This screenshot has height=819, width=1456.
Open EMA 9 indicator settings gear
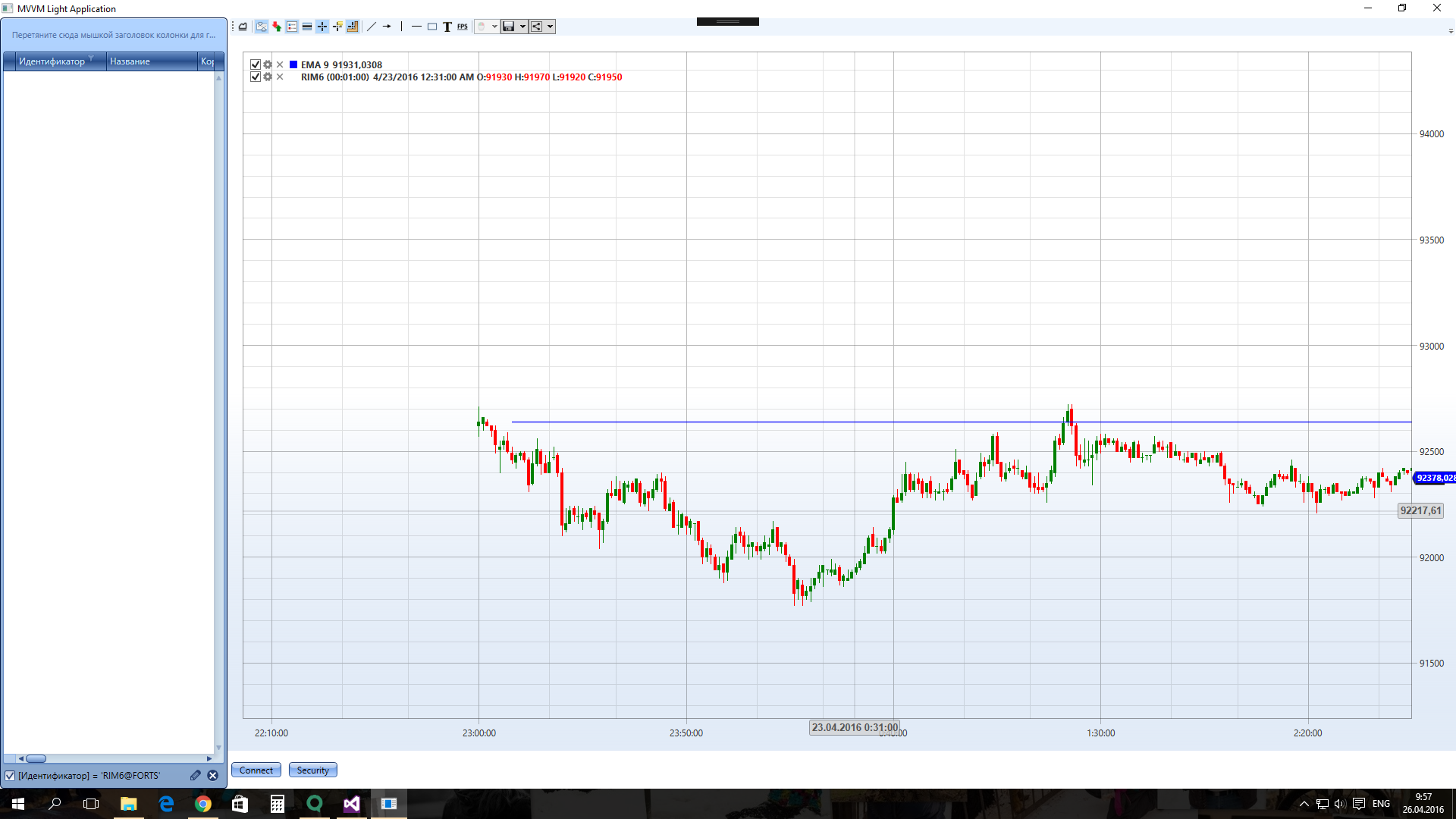[268, 65]
